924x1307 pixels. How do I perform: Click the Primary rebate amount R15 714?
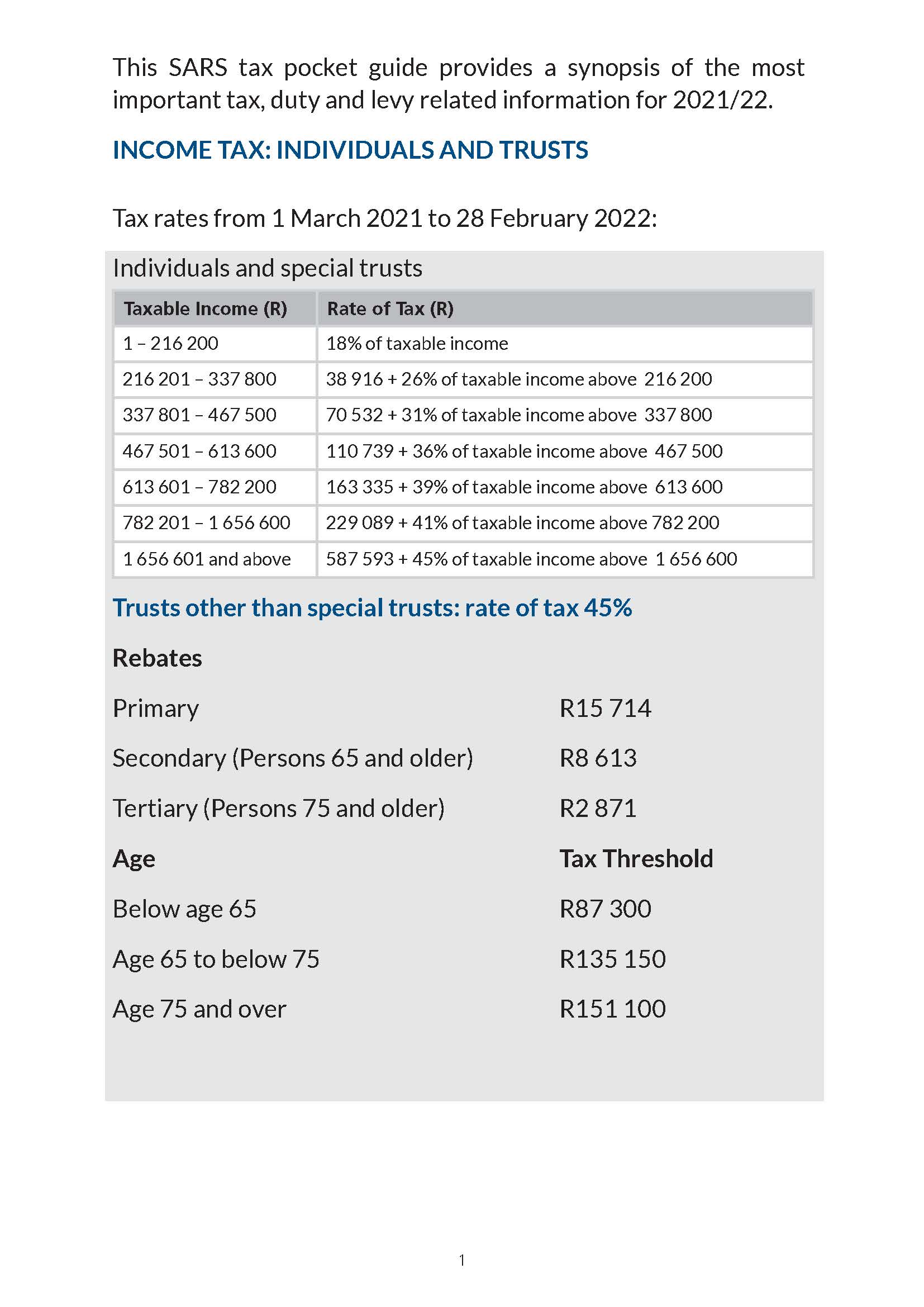[606, 708]
